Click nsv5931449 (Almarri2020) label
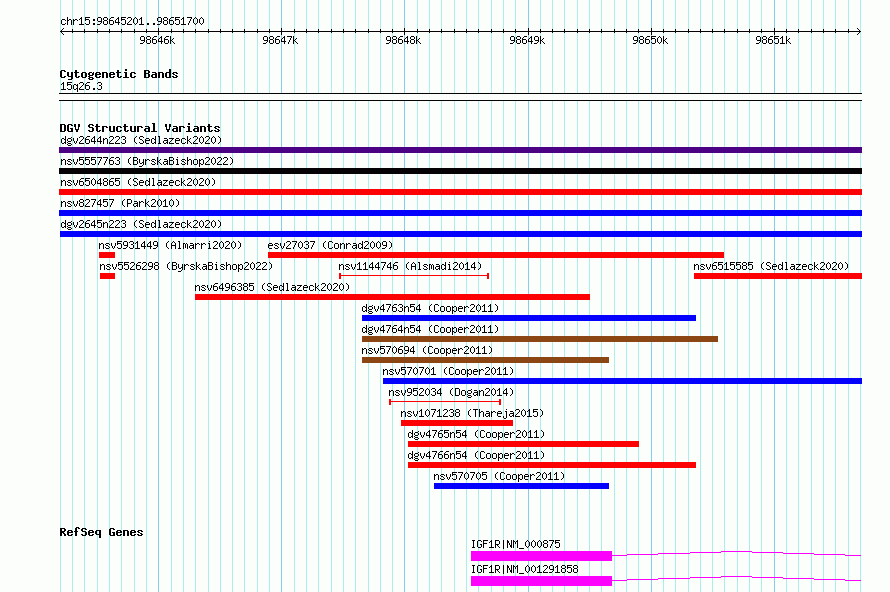This screenshot has width=890, height=592. coord(170,245)
